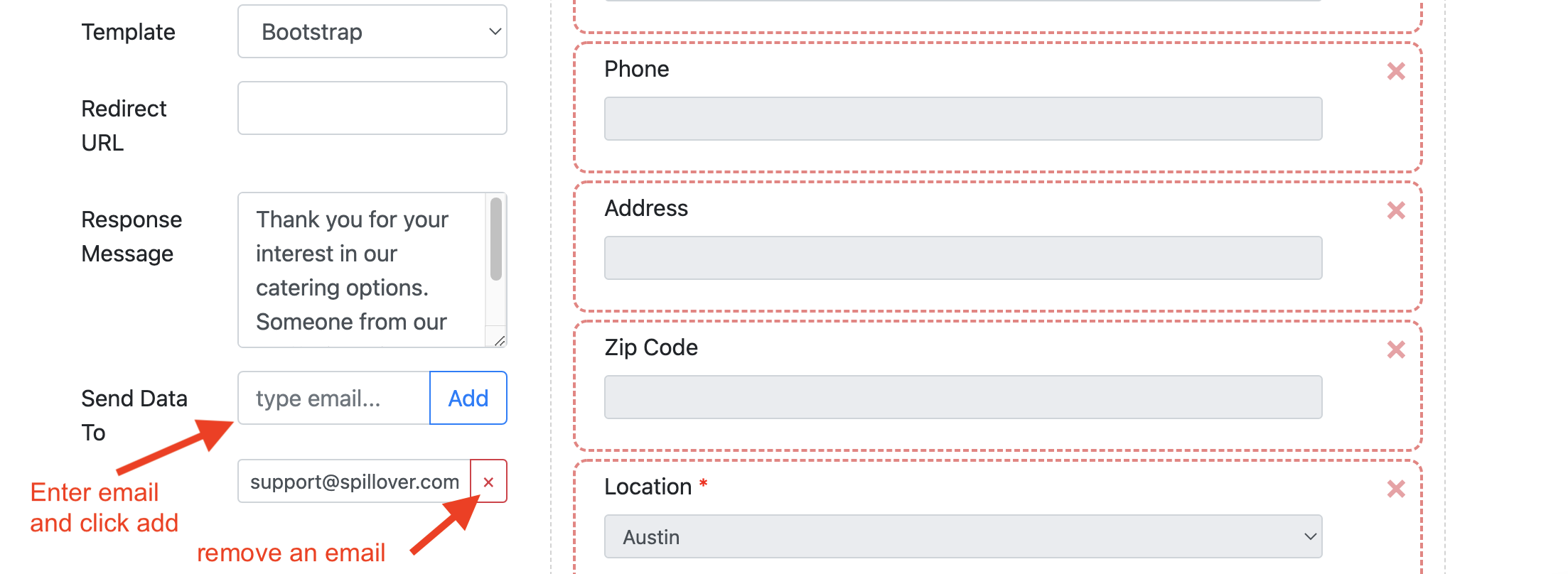Click into the type email field
The width and height of the screenshot is (1568, 574).
click(x=334, y=398)
